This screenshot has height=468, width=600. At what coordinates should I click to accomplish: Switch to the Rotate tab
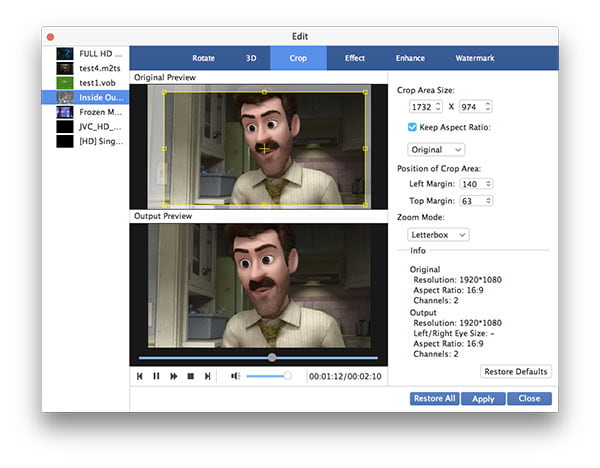tap(203, 58)
